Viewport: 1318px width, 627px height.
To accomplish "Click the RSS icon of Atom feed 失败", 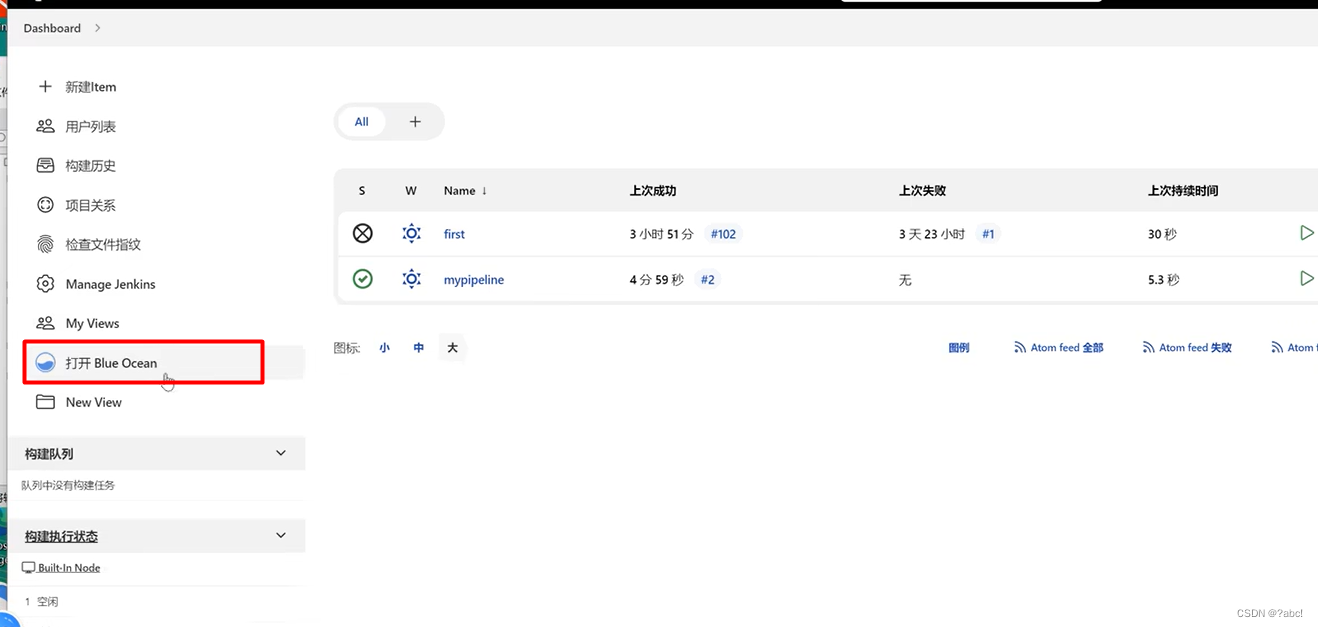I will 1149,348.
